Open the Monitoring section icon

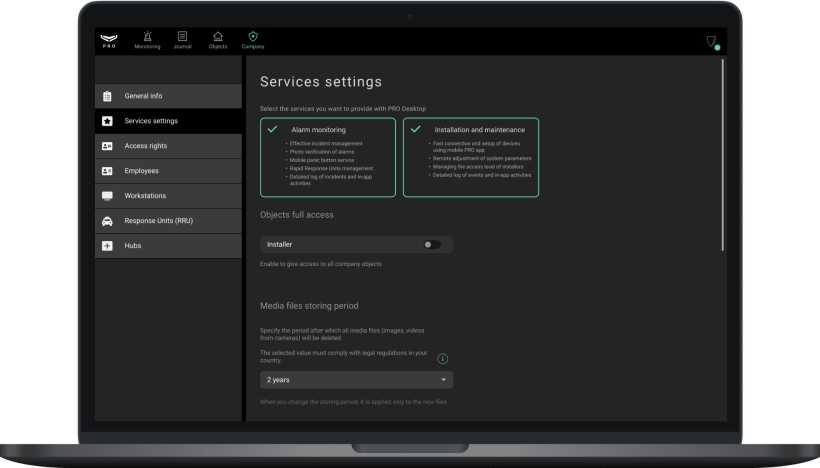pos(147,37)
